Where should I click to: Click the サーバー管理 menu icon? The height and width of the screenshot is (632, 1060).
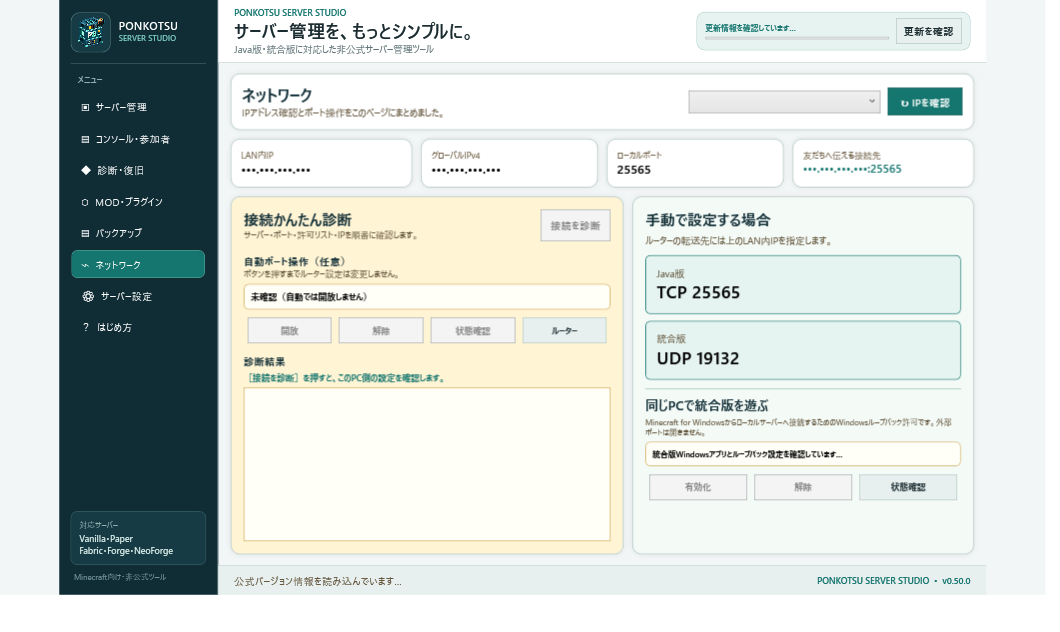click(85, 107)
